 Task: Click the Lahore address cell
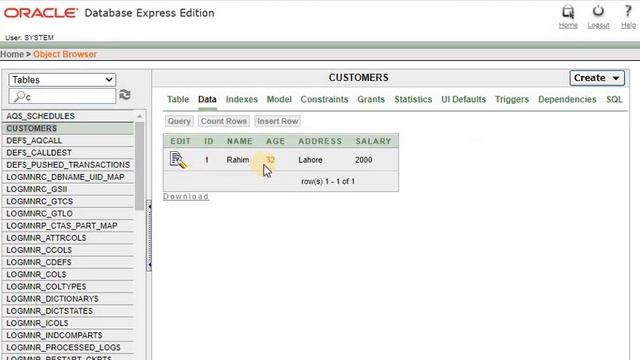coord(310,160)
